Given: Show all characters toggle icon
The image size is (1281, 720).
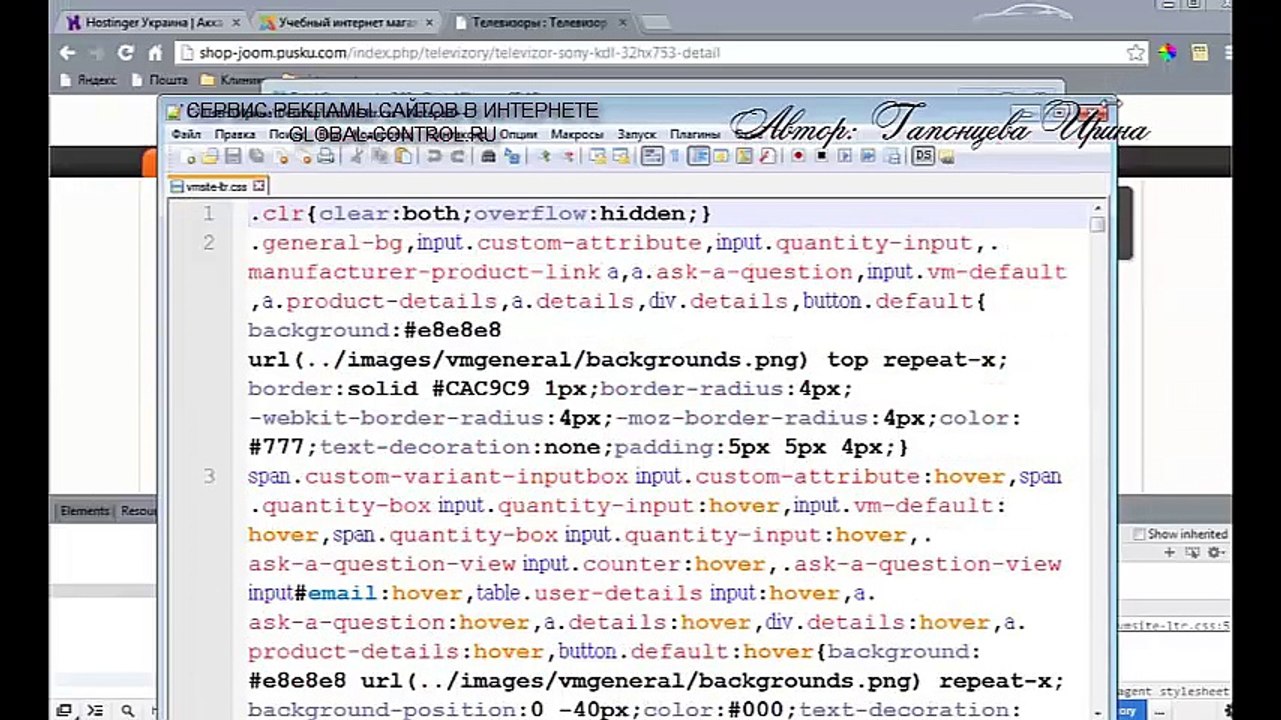Looking at the screenshot, I should (675, 156).
